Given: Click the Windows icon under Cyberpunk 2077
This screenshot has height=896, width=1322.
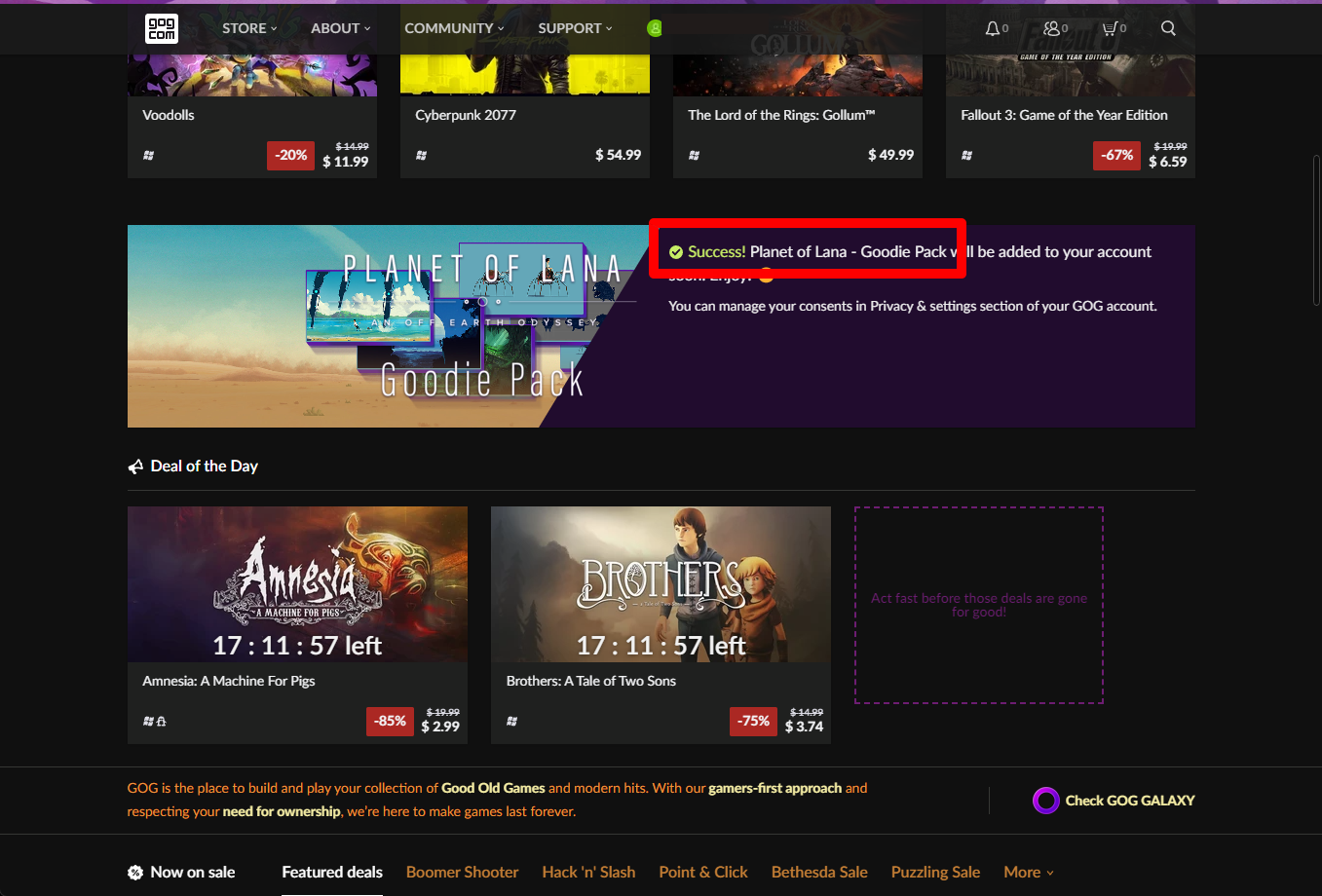Looking at the screenshot, I should [x=421, y=155].
